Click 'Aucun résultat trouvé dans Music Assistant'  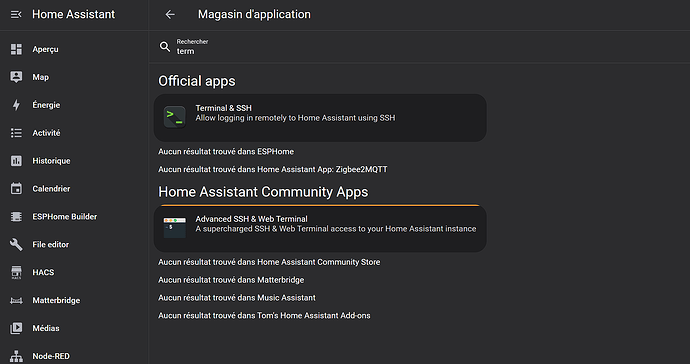click(x=237, y=298)
